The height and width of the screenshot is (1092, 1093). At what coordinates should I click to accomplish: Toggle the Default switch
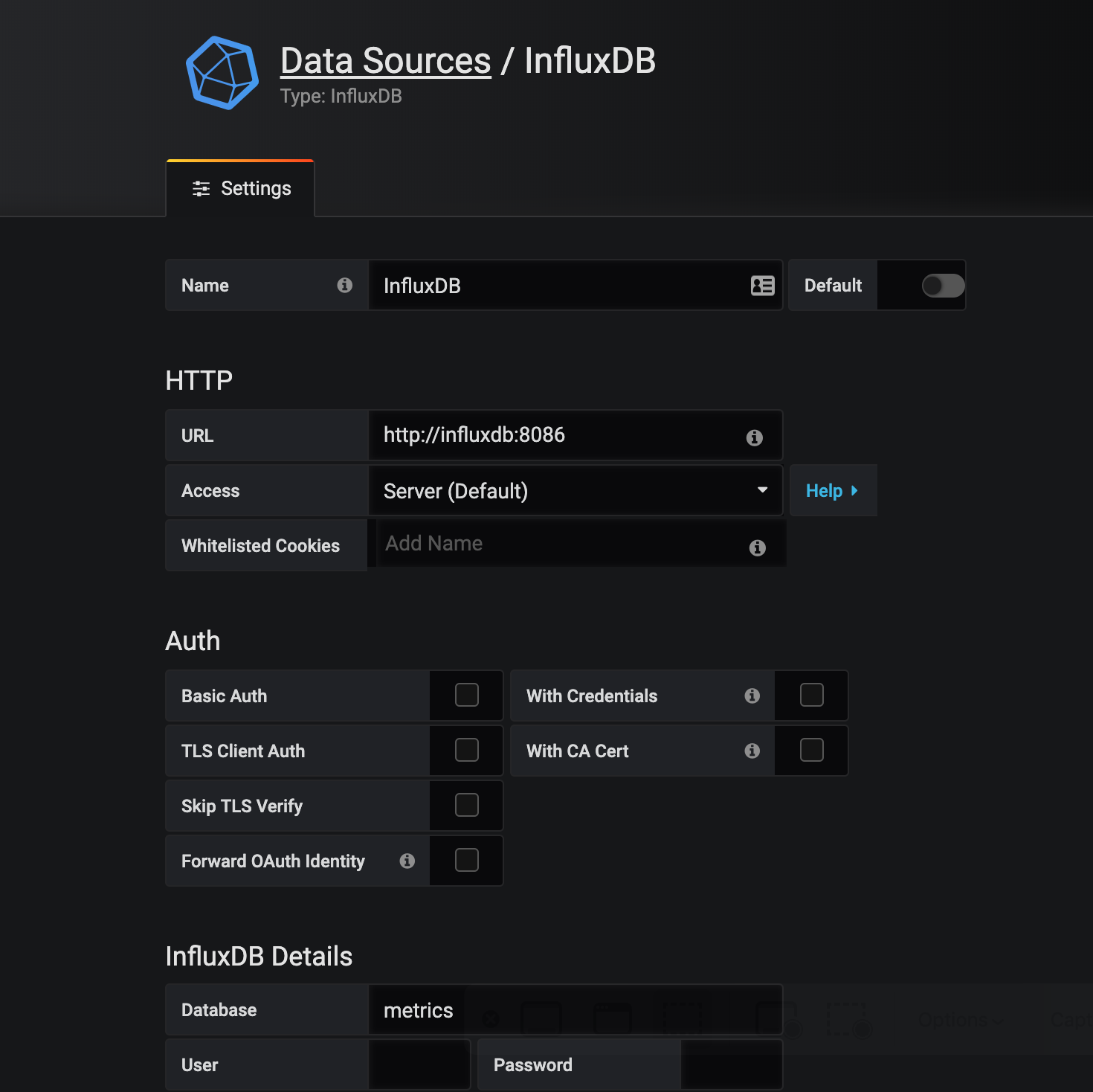tap(943, 286)
